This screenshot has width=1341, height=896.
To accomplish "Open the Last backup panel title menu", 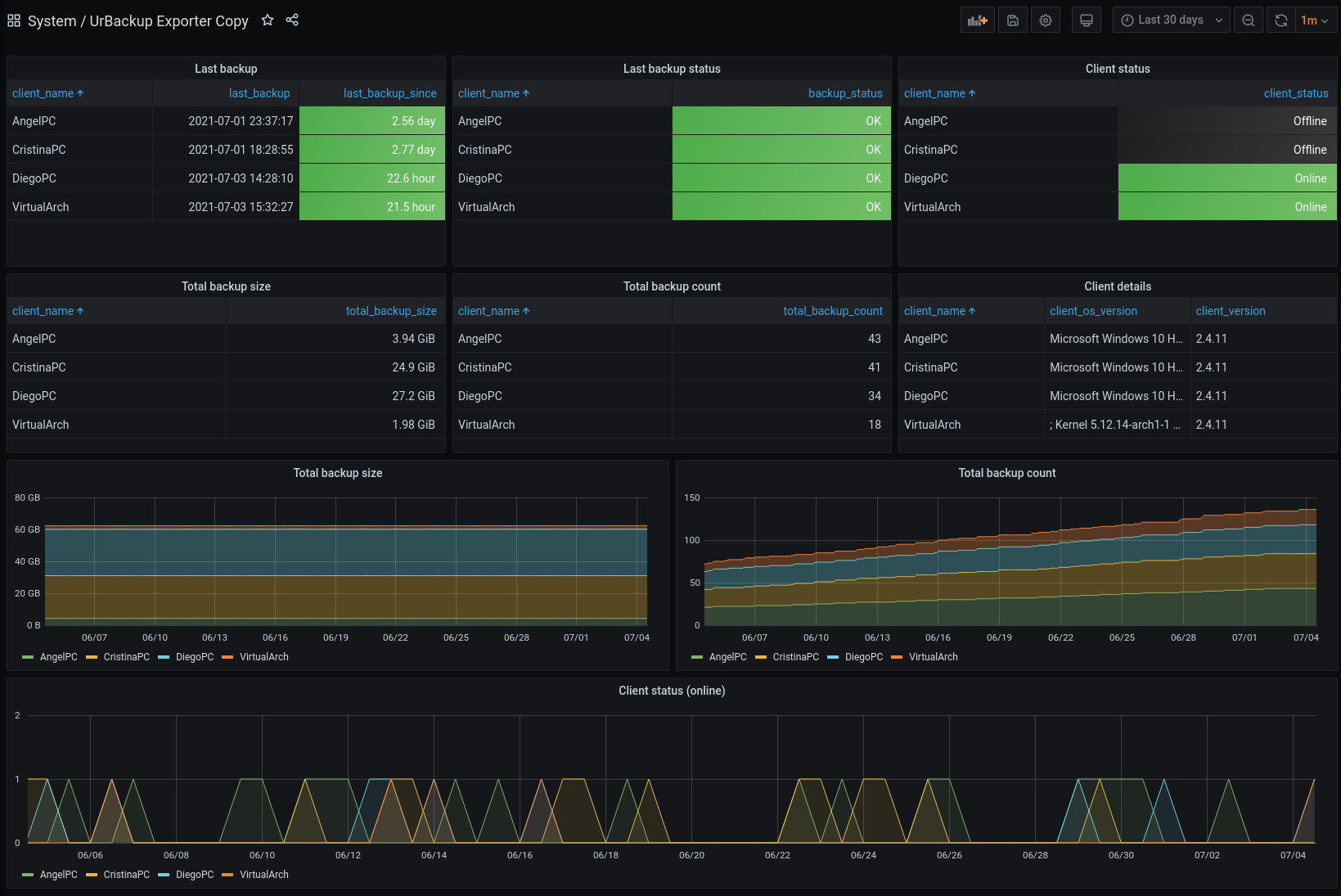I will click(226, 69).
